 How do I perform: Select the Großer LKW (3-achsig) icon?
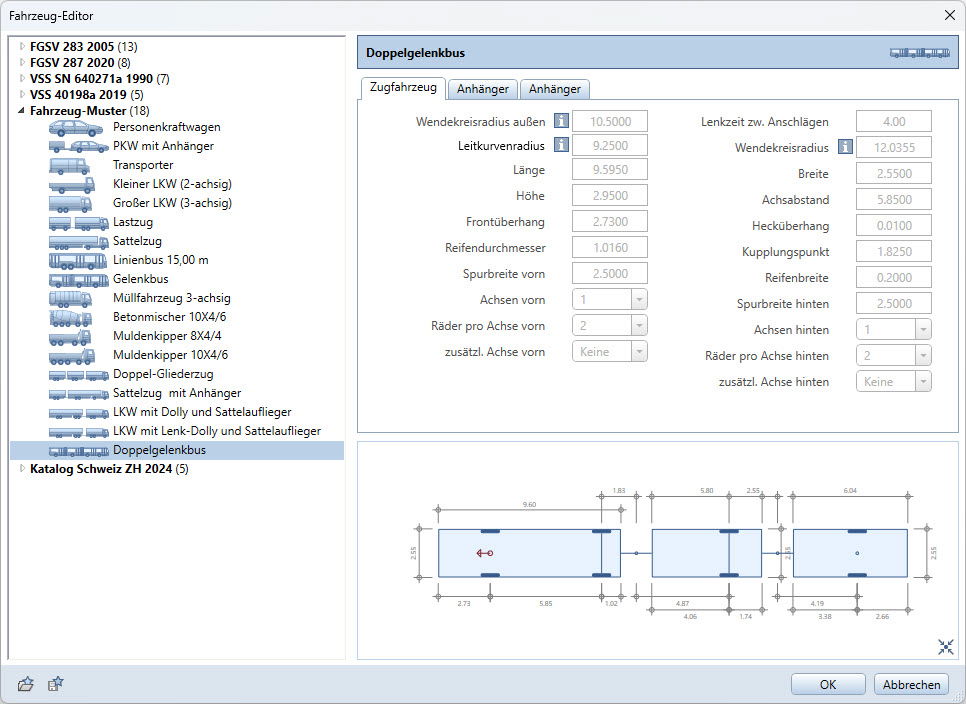[70, 203]
